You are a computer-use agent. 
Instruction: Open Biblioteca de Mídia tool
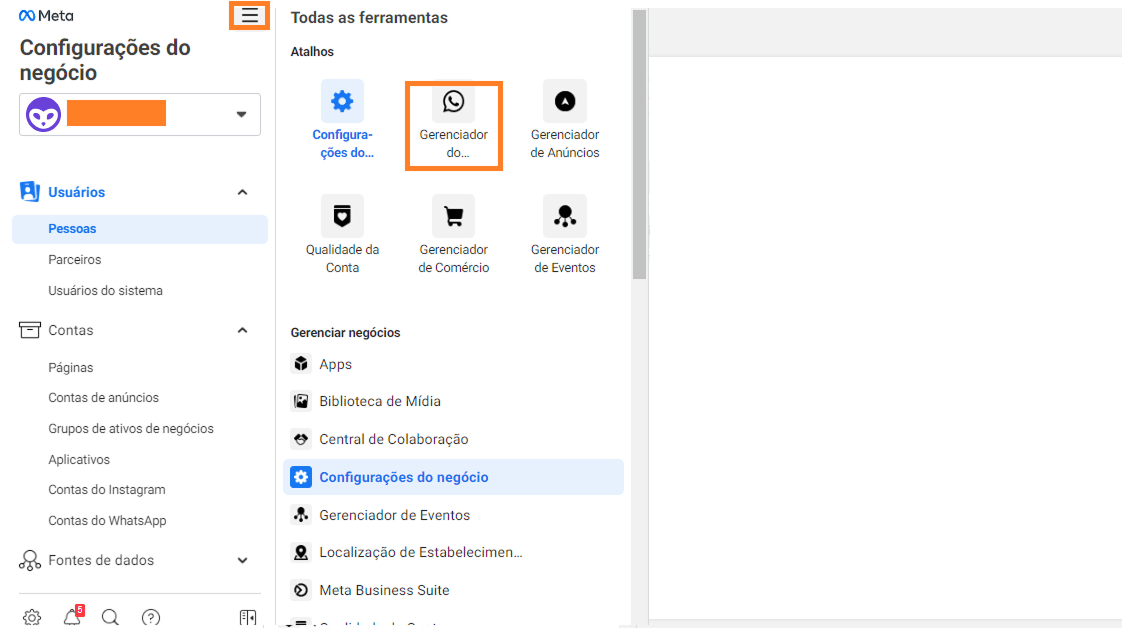[380, 401]
